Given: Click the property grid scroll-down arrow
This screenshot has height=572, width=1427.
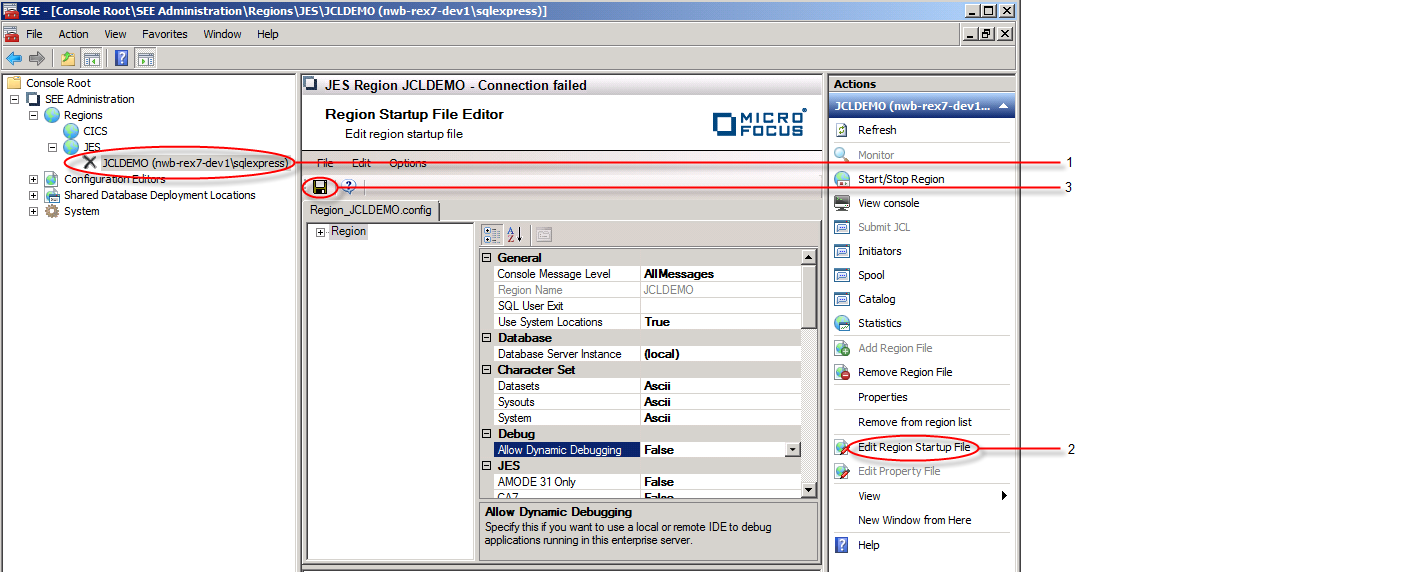Looking at the screenshot, I should coord(809,489).
